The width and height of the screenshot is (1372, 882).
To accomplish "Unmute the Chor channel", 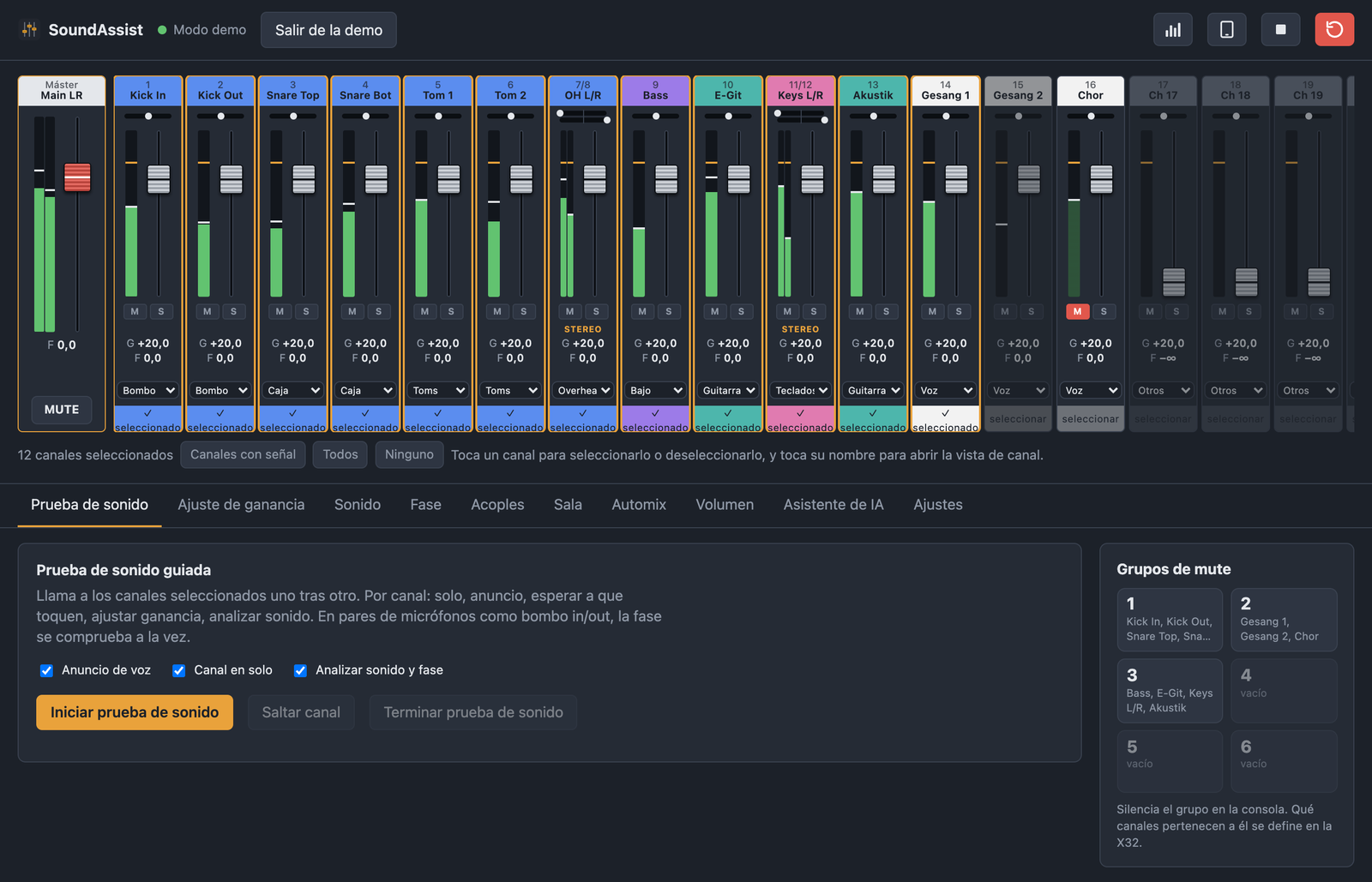I will [x=1078, y=311].
